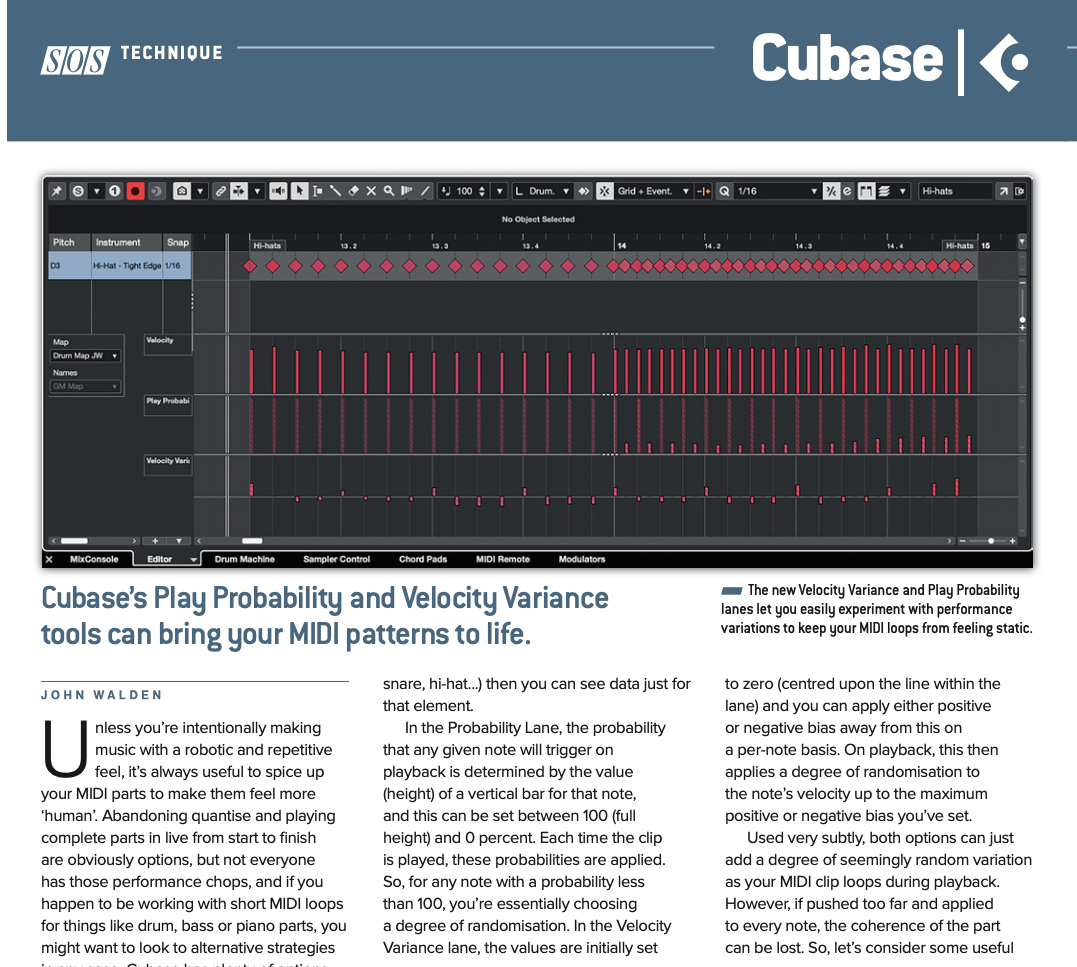1077x967 pixels.
Task: Click the double diamond toolbar icon
Action: point(584,191)
